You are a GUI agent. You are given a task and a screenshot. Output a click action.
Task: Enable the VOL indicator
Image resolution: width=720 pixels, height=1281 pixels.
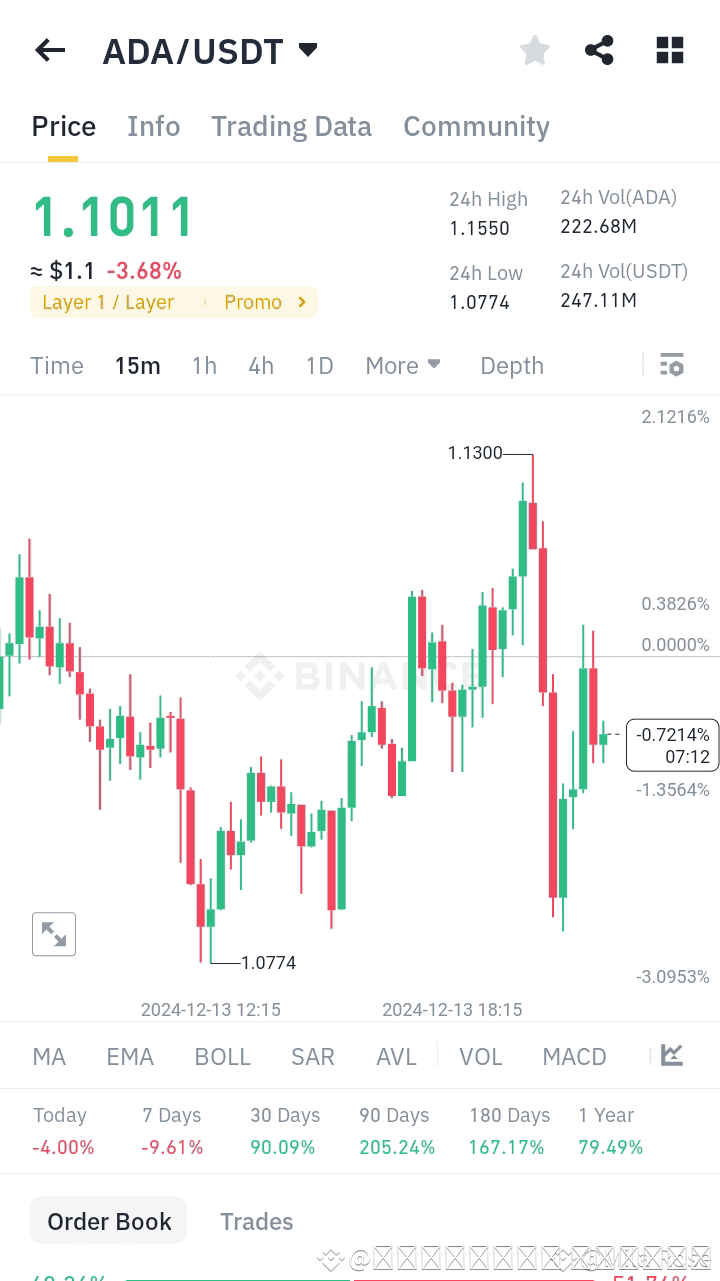coord(481,1056)
